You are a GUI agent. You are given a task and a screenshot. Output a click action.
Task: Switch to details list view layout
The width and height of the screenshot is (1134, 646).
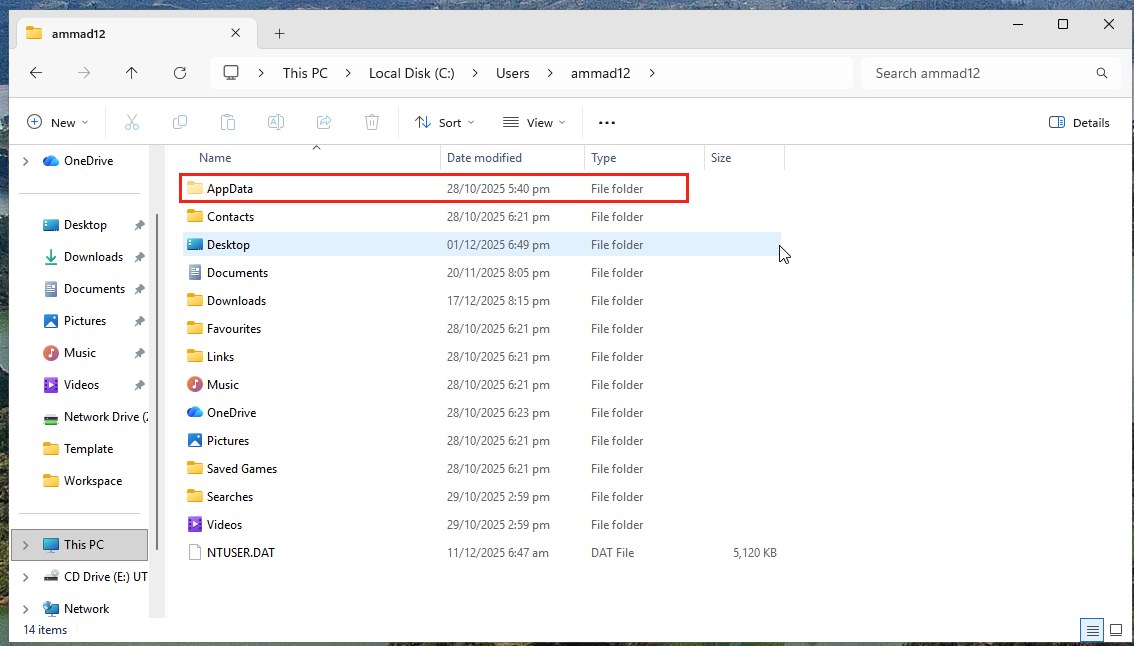pos(1092,630)
